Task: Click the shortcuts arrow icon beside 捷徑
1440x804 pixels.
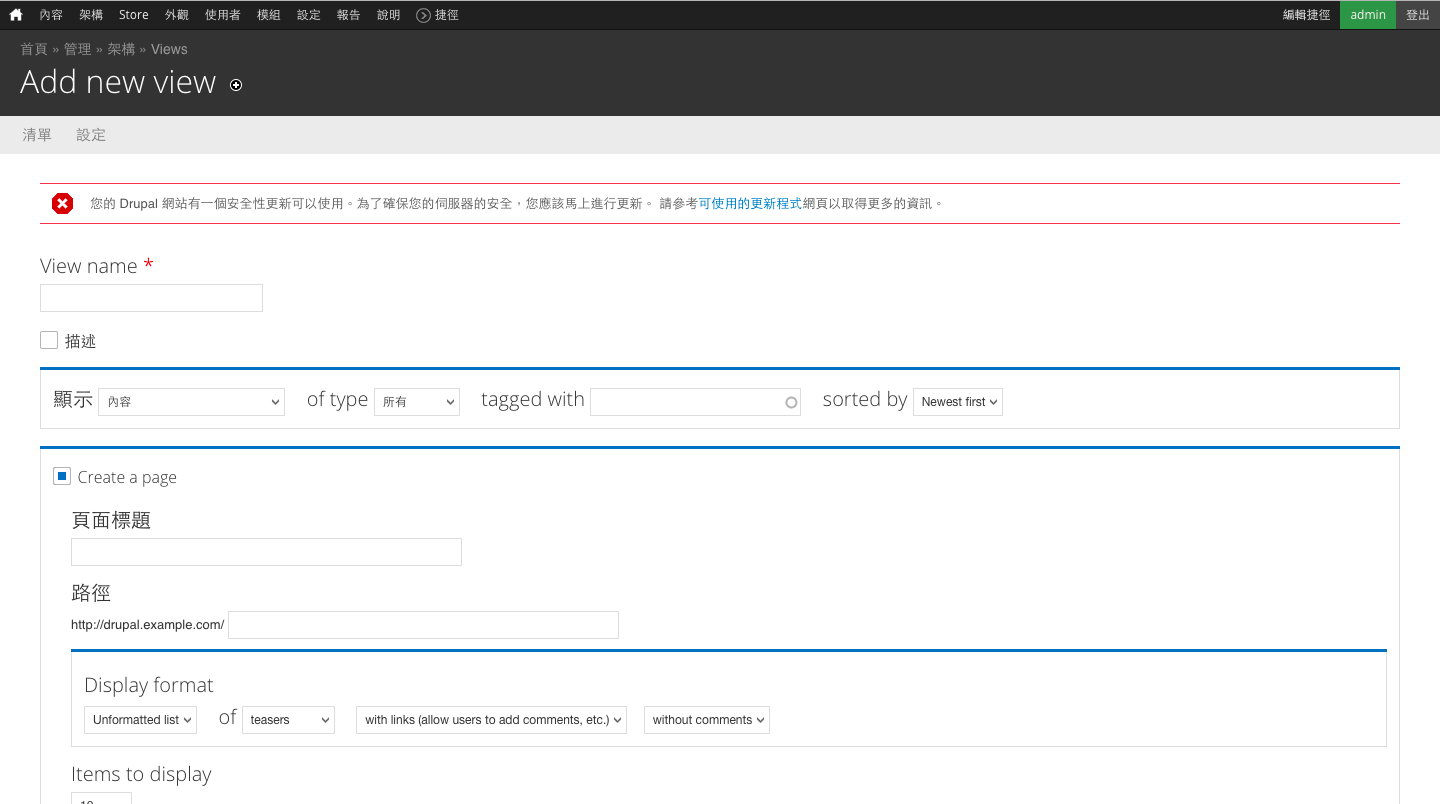Action: (423, 15)
